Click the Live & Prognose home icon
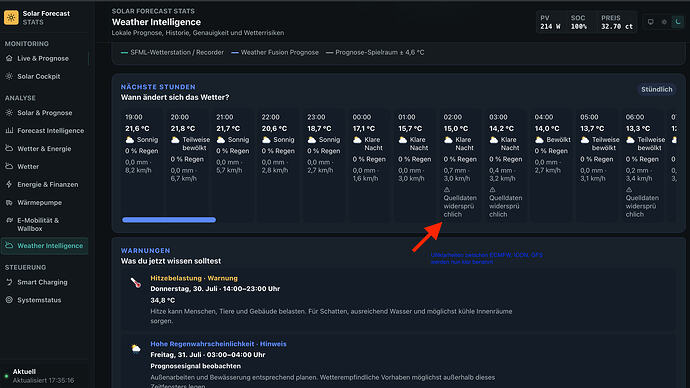This screenshot has height=388, width=690. point(9,58)
